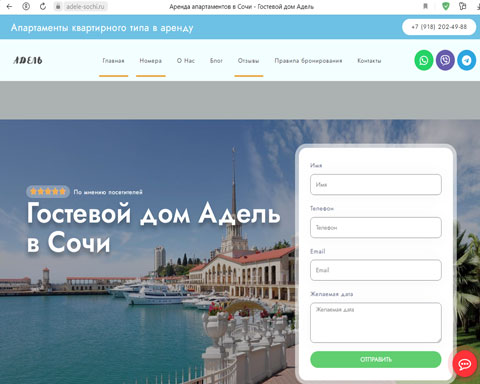The image size is (480, 384).
Task: Click the Апартаменты квартирного типа в аренду banner text
Action: coord(102,28)
